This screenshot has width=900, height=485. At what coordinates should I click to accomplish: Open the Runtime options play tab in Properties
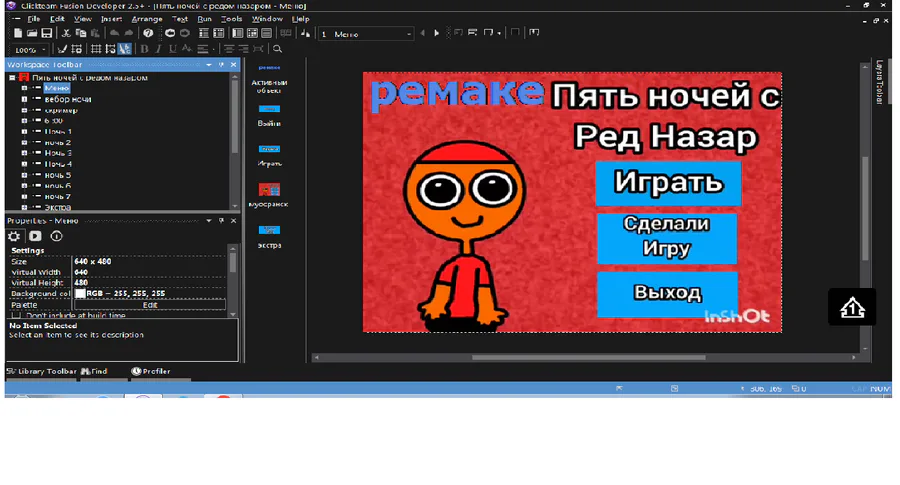coord(35,236)
